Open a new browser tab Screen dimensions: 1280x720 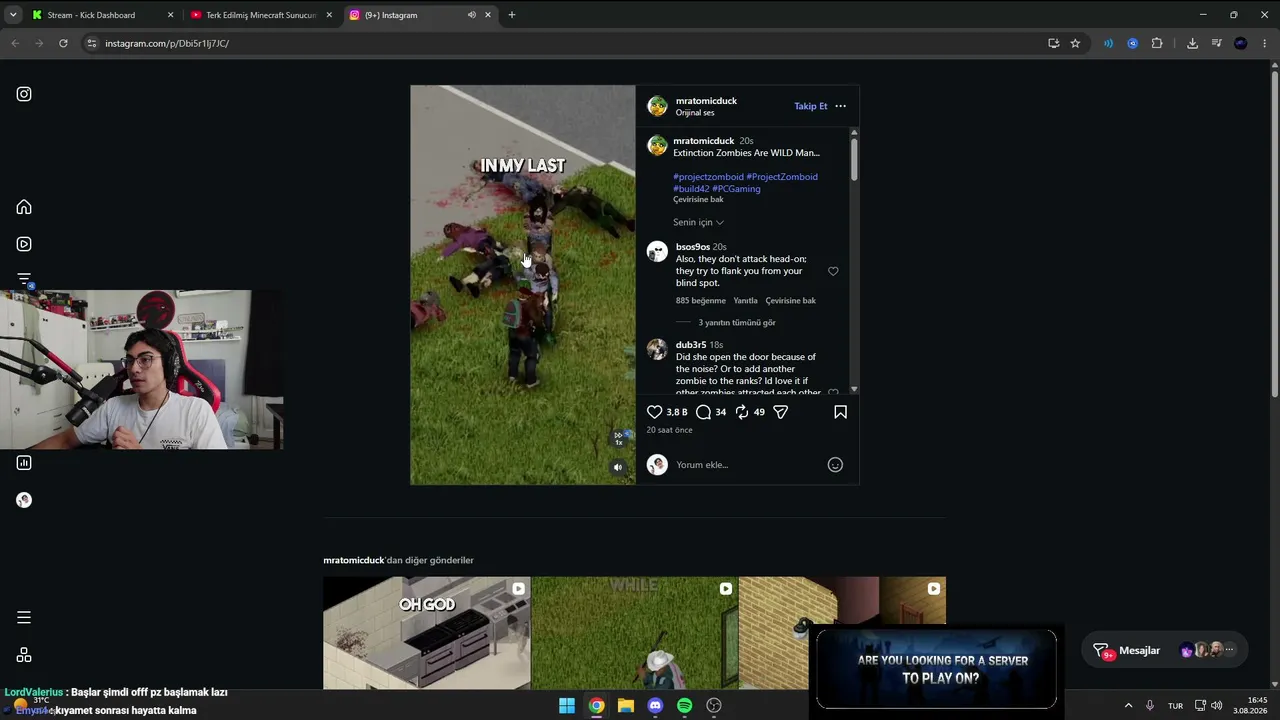click(x=512, y=15)
